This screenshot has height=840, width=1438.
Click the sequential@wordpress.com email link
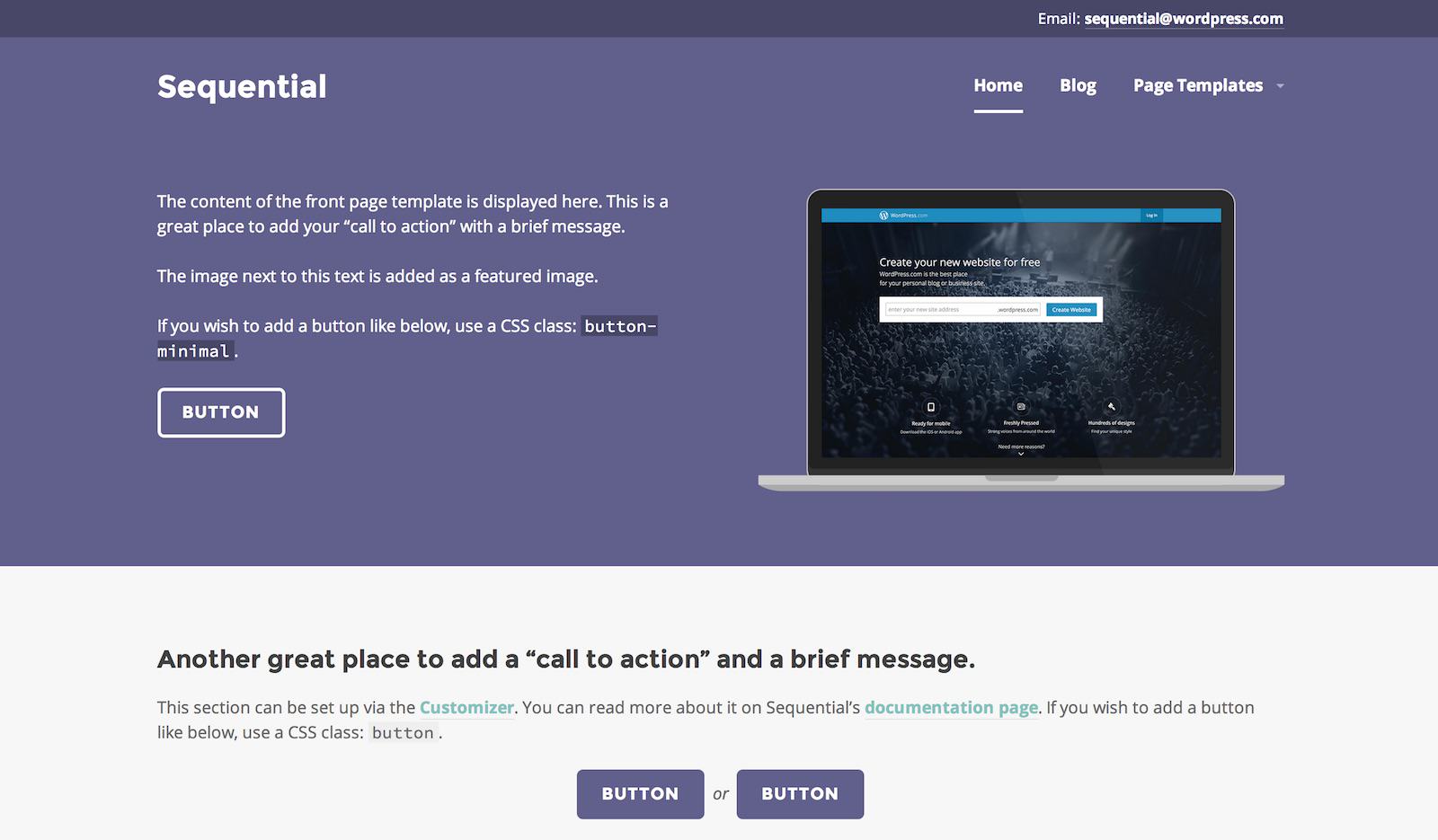1184,19
